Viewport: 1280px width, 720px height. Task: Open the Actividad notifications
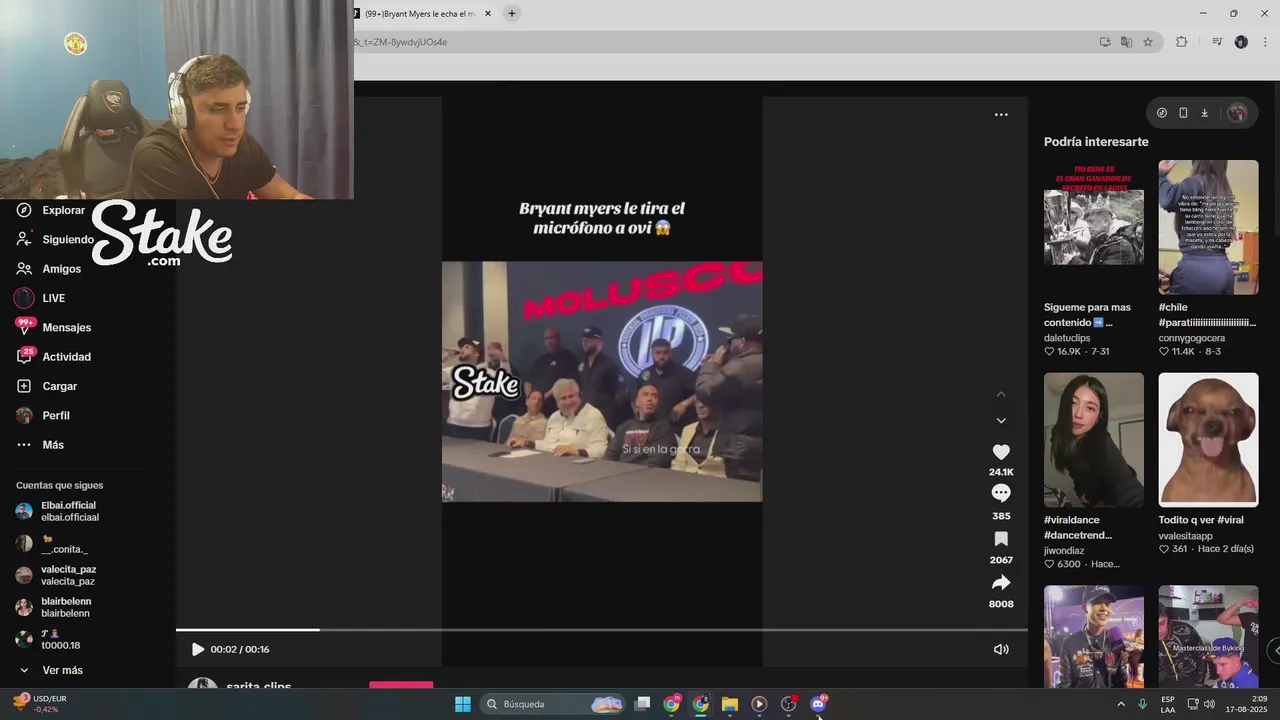tap(66, 357)
